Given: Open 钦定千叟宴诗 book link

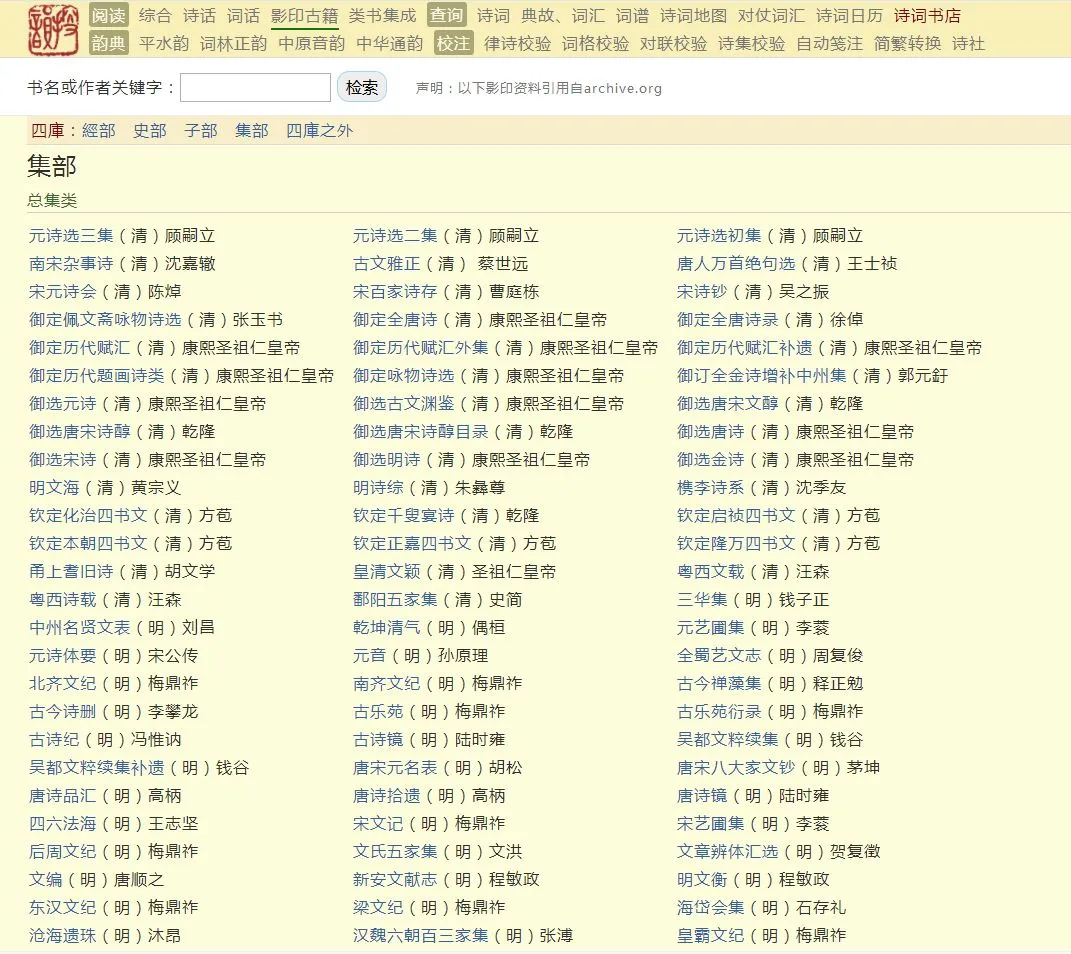Looking at the screenshot, I should click(404, 516).
